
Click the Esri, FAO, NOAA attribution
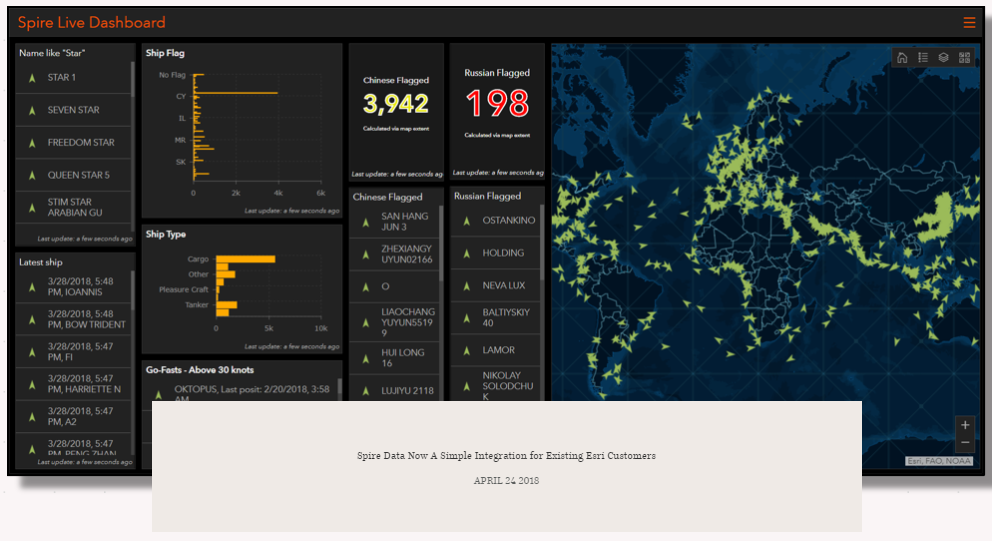click(x=939, y=461)
